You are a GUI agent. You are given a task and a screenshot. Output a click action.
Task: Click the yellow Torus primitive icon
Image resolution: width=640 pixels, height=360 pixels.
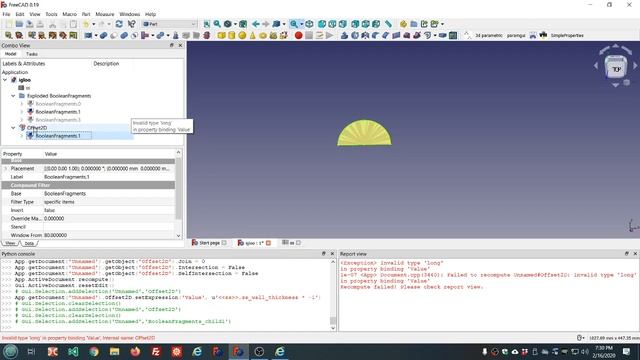click(263, 36)
